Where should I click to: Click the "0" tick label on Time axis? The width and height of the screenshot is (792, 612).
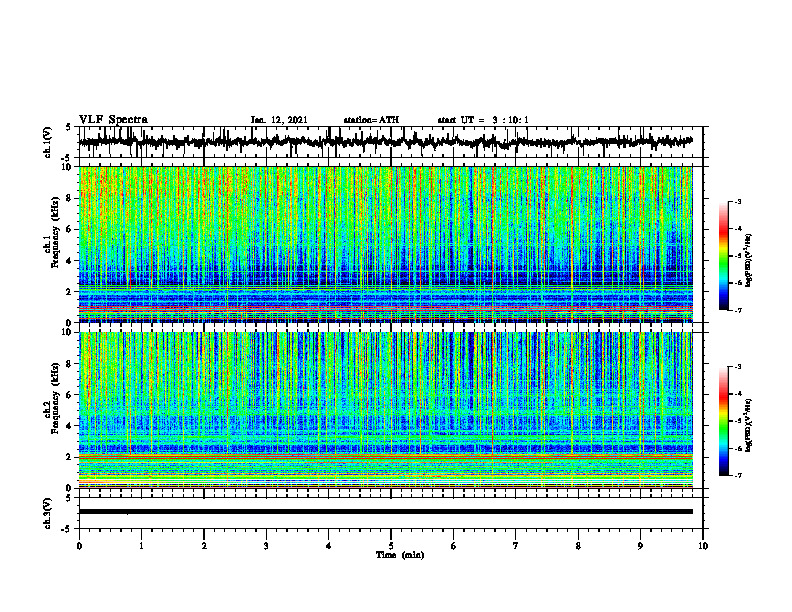coord(79,546)
